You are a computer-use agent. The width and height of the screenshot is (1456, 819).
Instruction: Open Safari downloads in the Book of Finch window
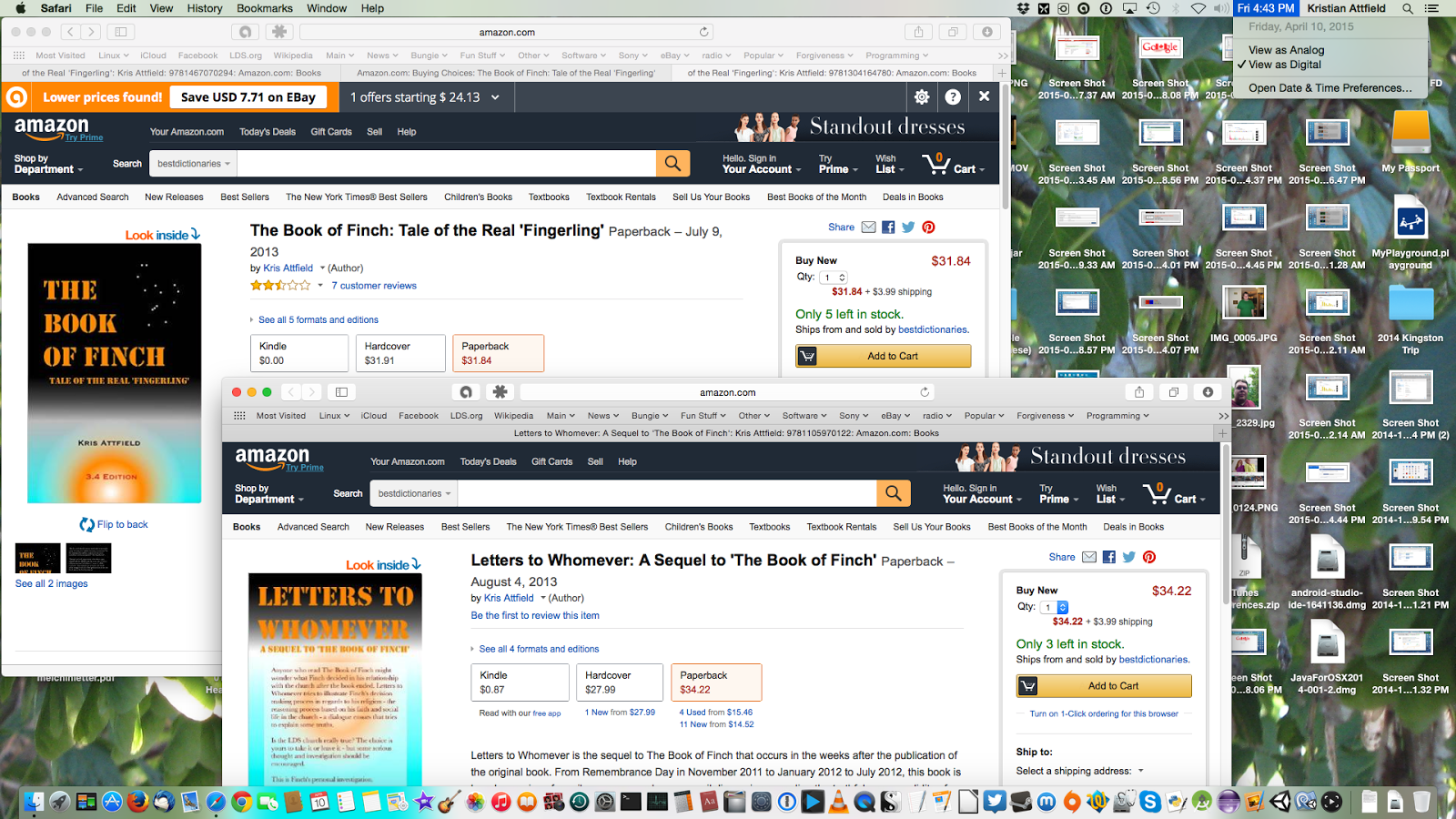click(987, 32)
